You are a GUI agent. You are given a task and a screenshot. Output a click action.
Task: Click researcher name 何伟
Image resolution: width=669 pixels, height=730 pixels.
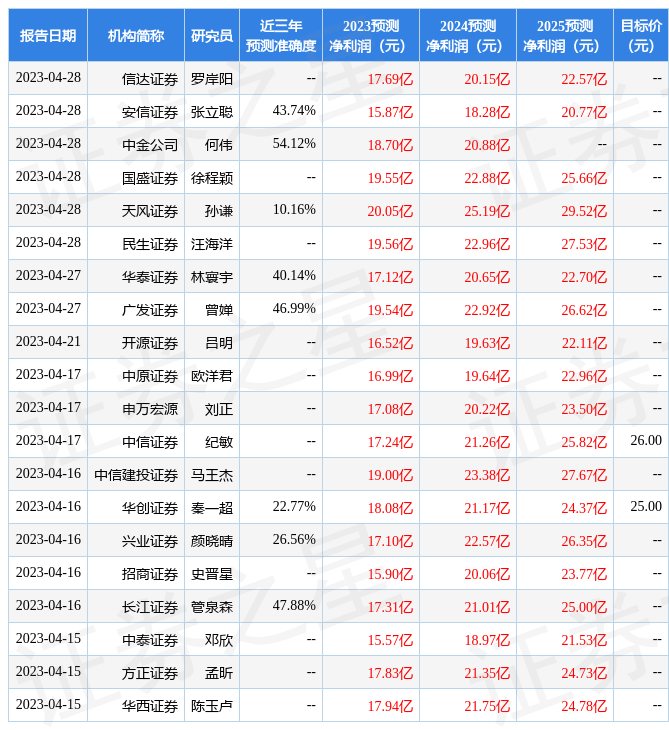219,145
